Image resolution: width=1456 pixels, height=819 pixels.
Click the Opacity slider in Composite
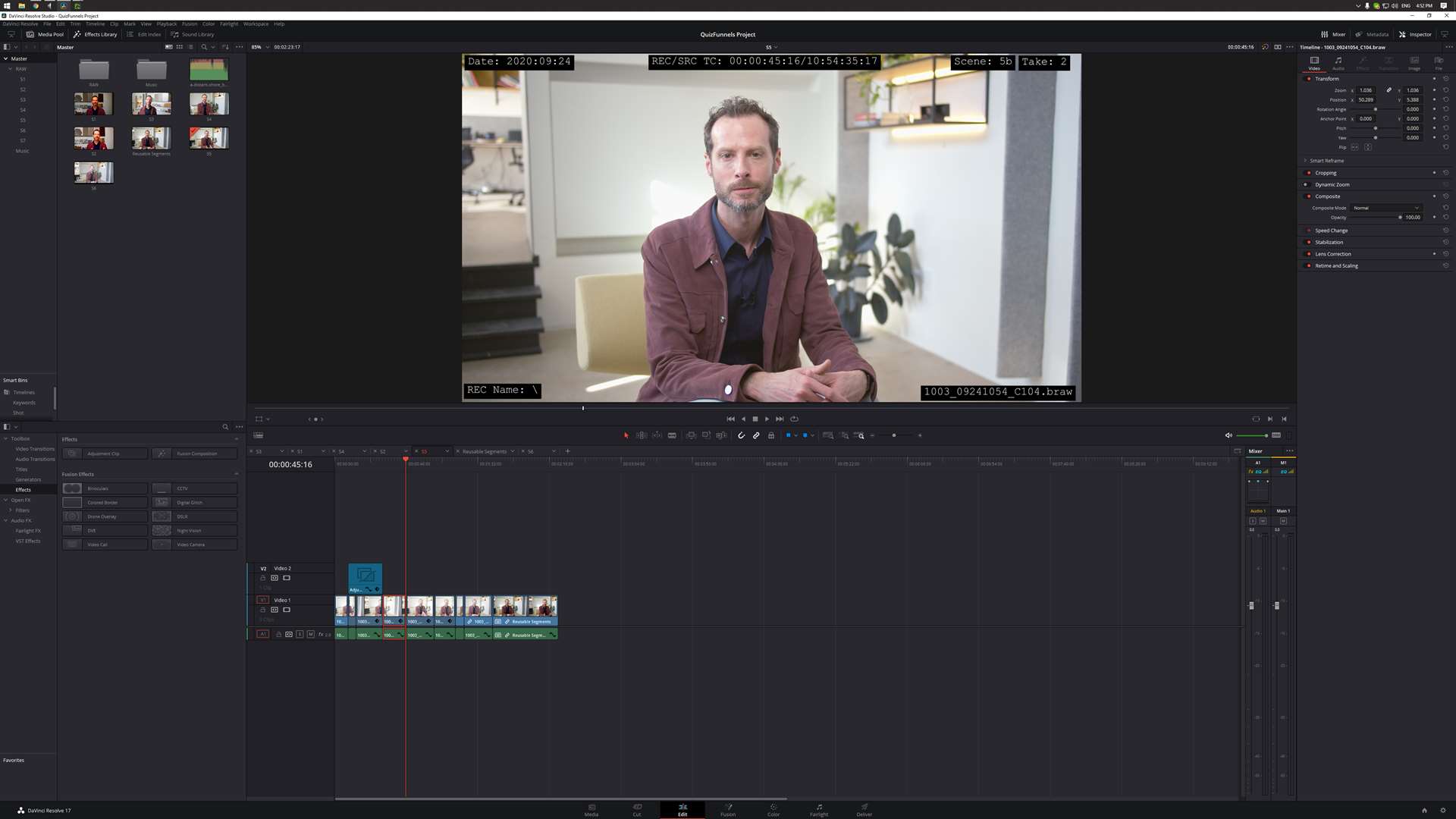coord(1376,218)
